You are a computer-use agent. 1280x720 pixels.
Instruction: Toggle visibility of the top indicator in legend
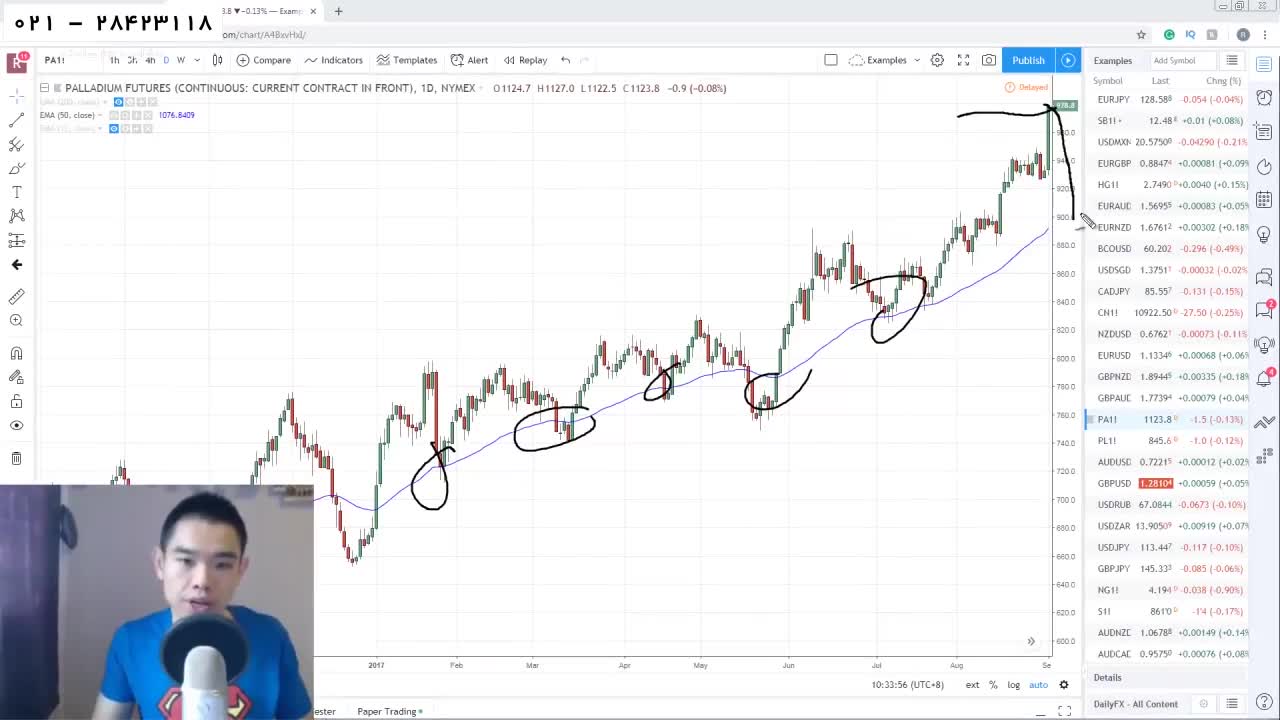point(118,102)
